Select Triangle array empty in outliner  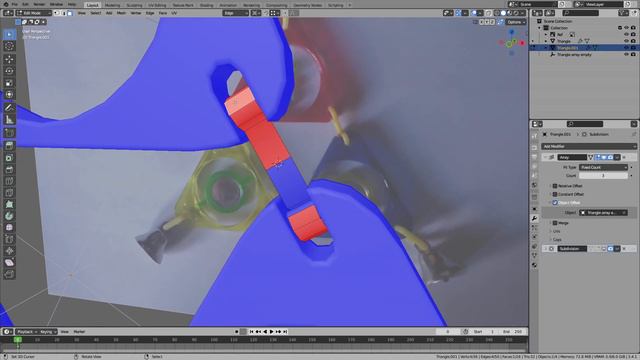574,54
